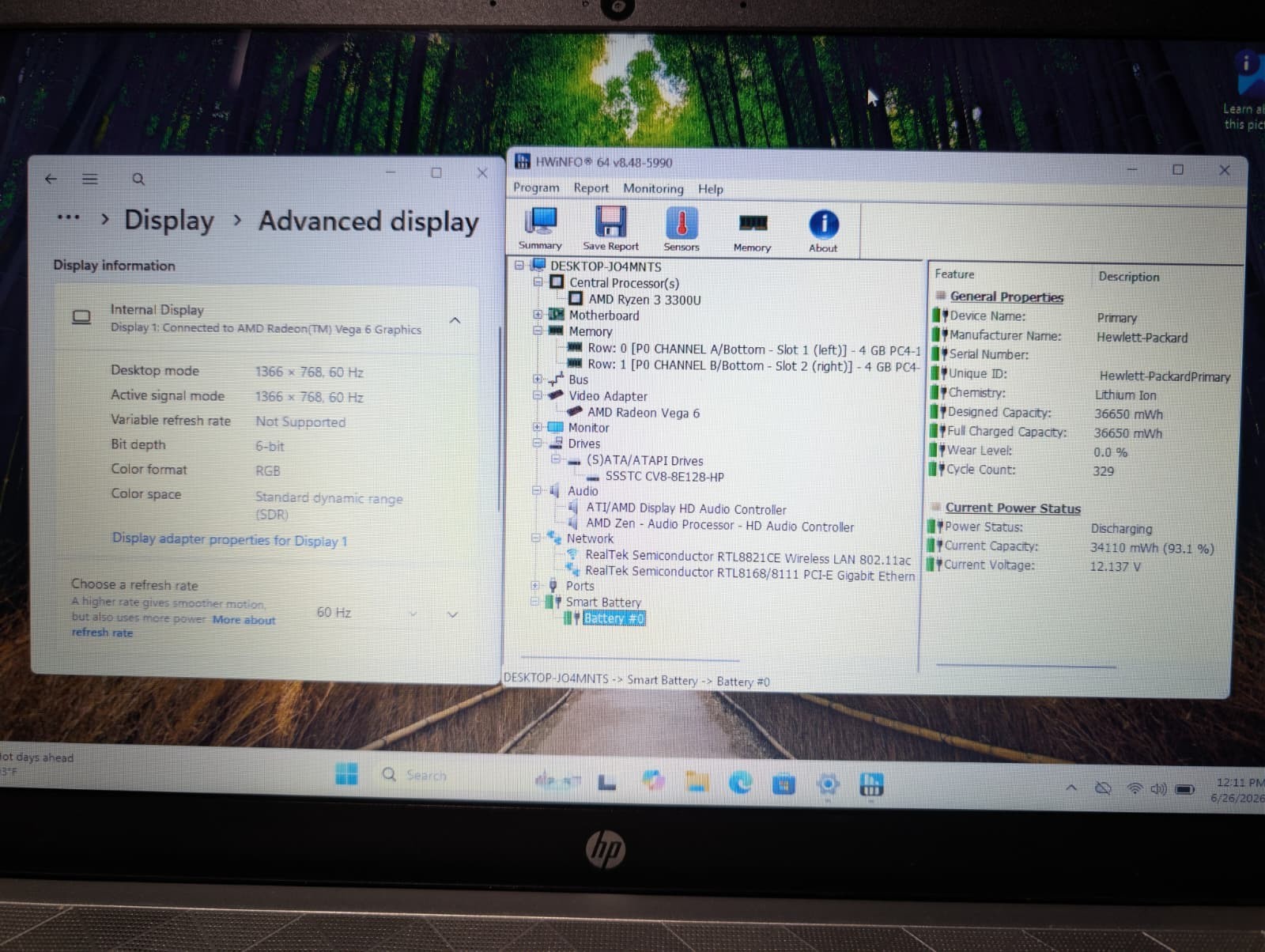The image size is (1265, 952).
Task: Collapse the Audio tree node
Action: click(x=537, y=490)
